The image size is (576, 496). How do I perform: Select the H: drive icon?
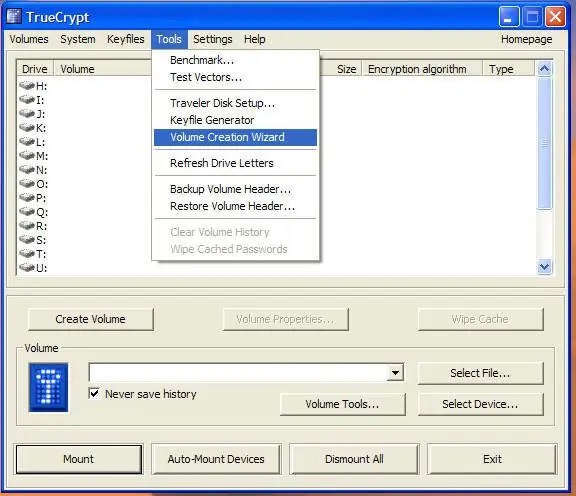pyautogui.click(x=27, y=86)
